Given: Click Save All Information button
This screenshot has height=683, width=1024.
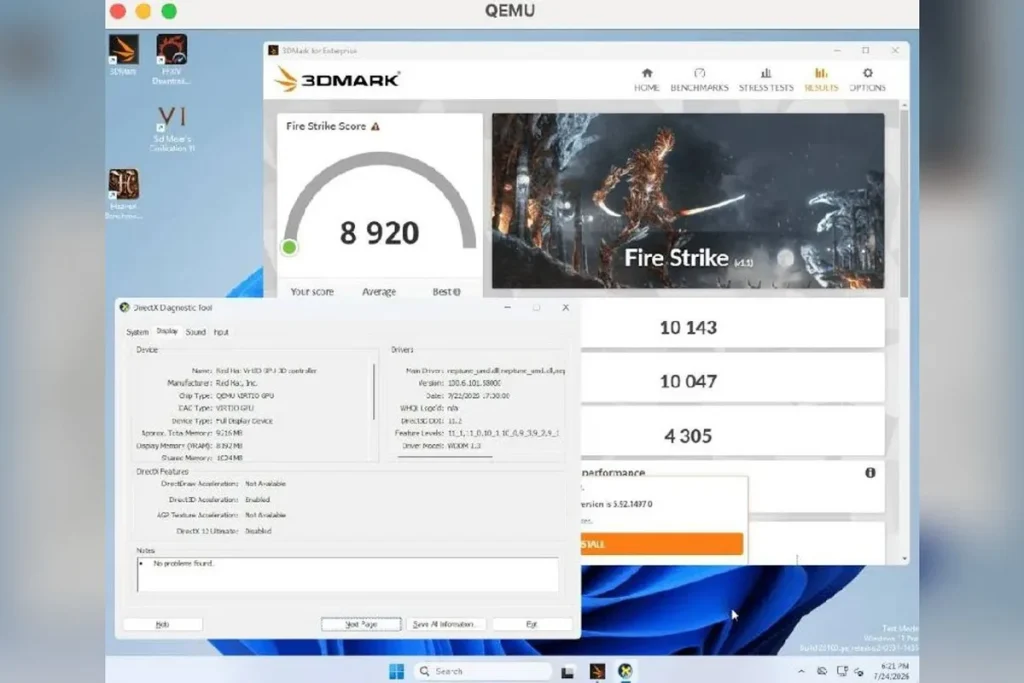Looking at the screenshot, I should (x=445, y=624).
